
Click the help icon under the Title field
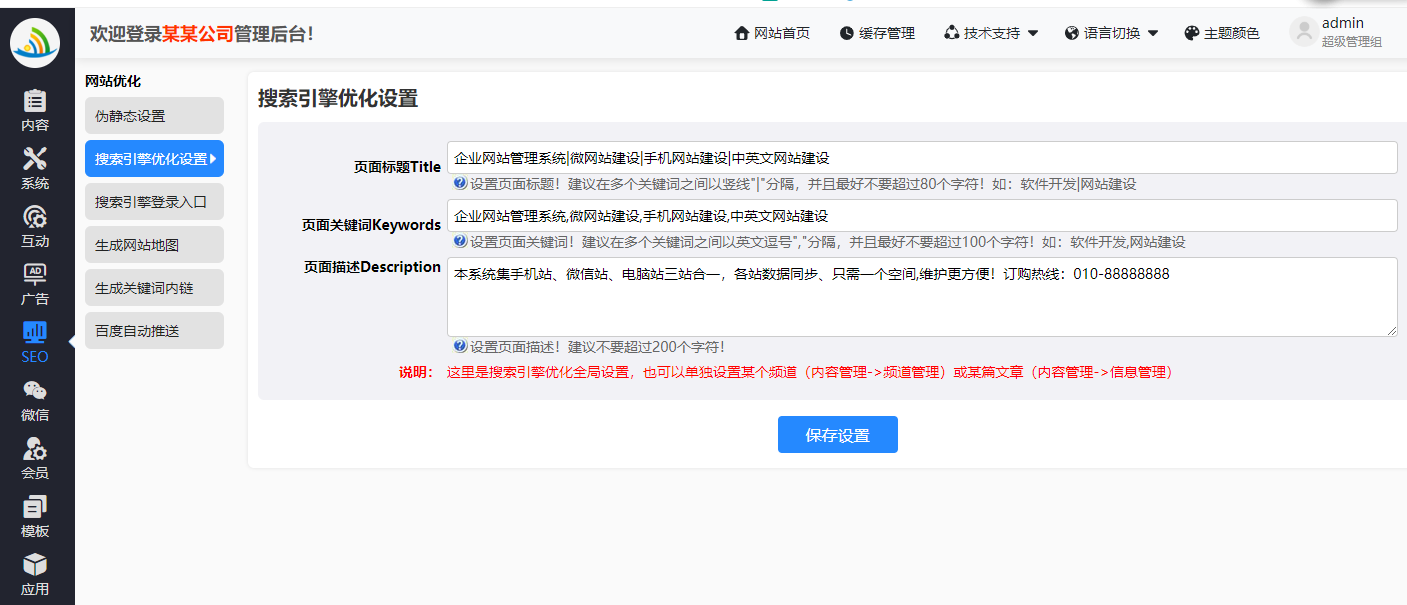click(460, 184)
